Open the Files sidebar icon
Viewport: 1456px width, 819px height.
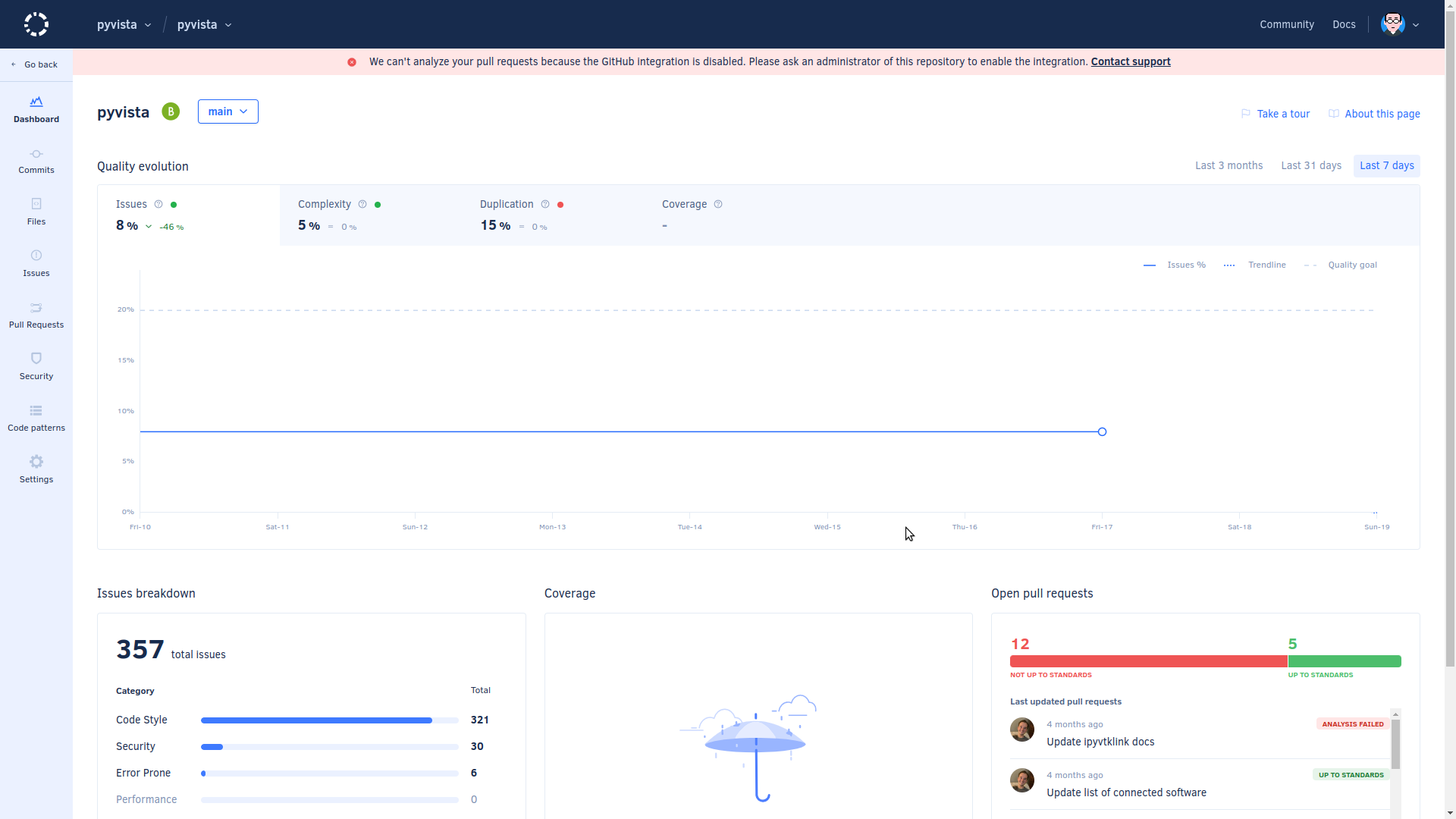click(36, 204)
